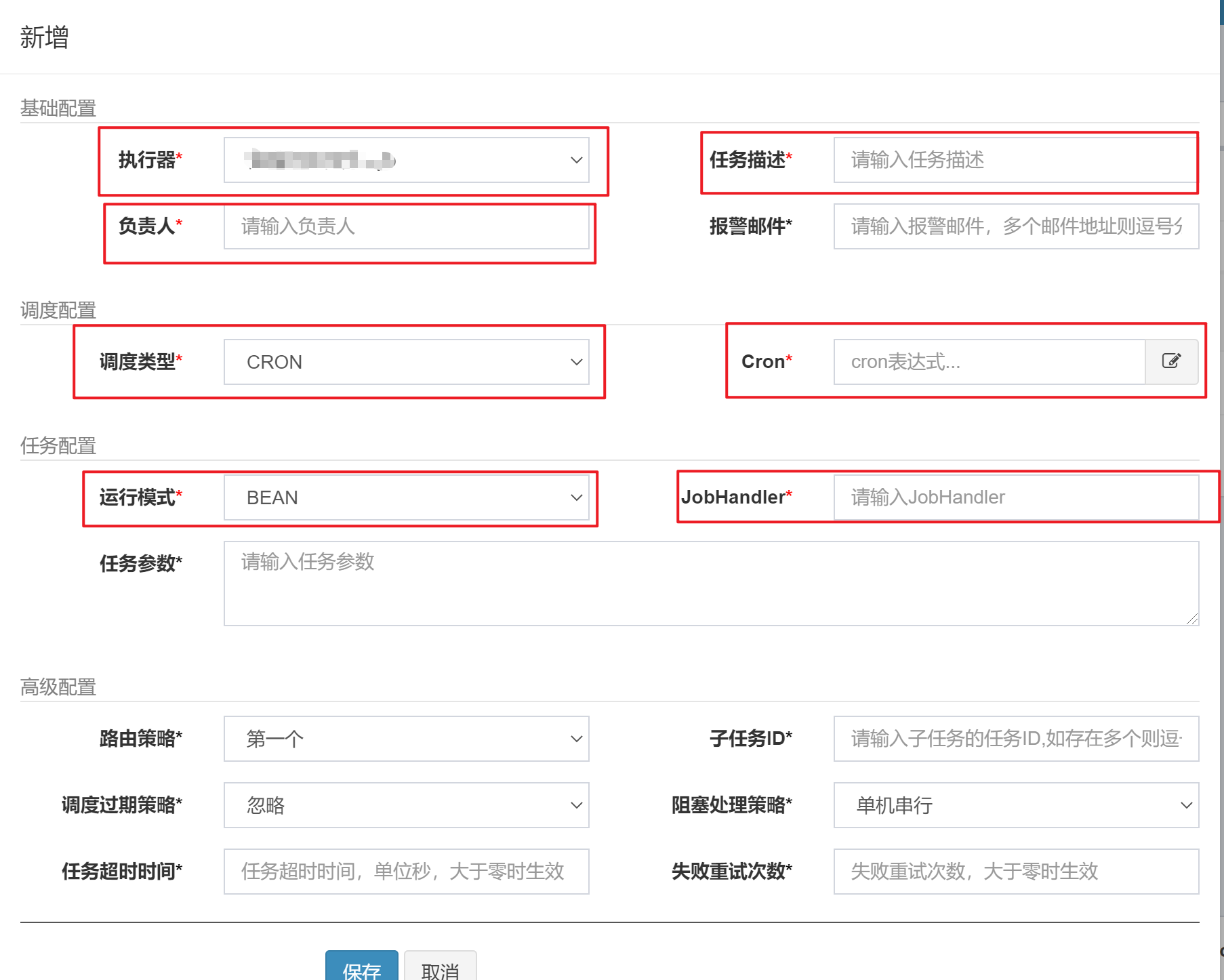Click the 失败重试次数 input field

tap(1016, 872)
